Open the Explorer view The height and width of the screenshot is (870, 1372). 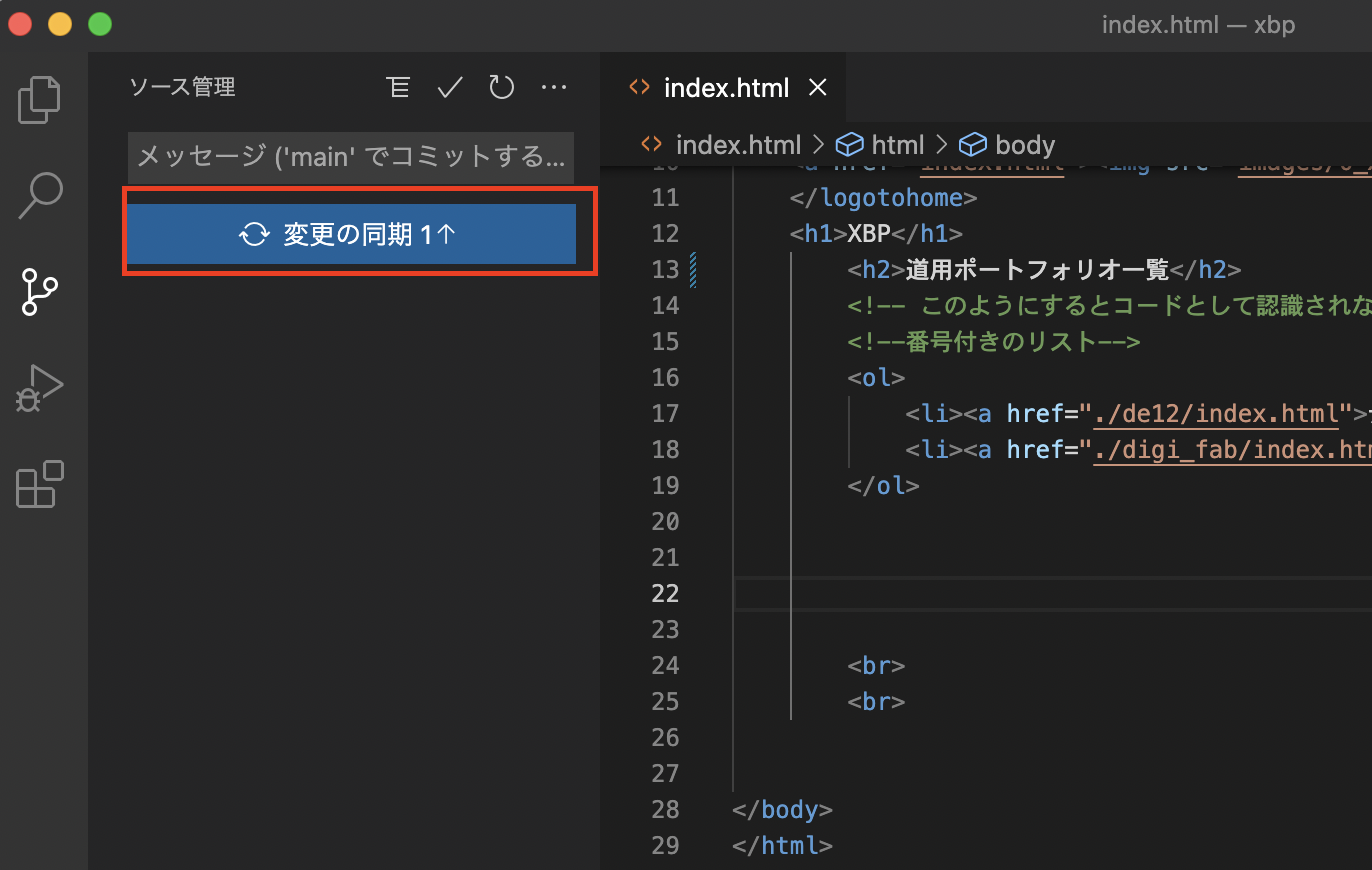click(39, 98)
